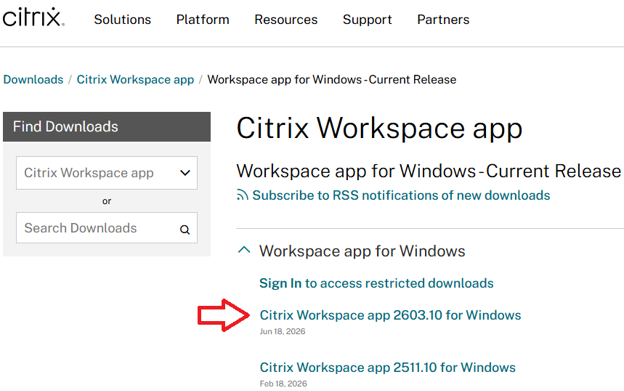The width and height of the screenshot is (624, 391).
Task: Subscribe to RSS notifications of new downloads
Action: [401, 195]
